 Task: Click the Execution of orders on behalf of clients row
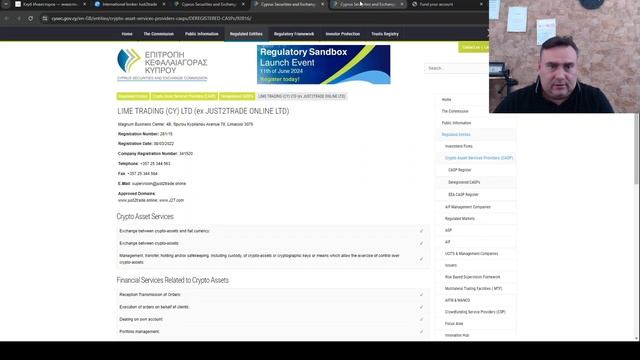[x=273, y=307]
